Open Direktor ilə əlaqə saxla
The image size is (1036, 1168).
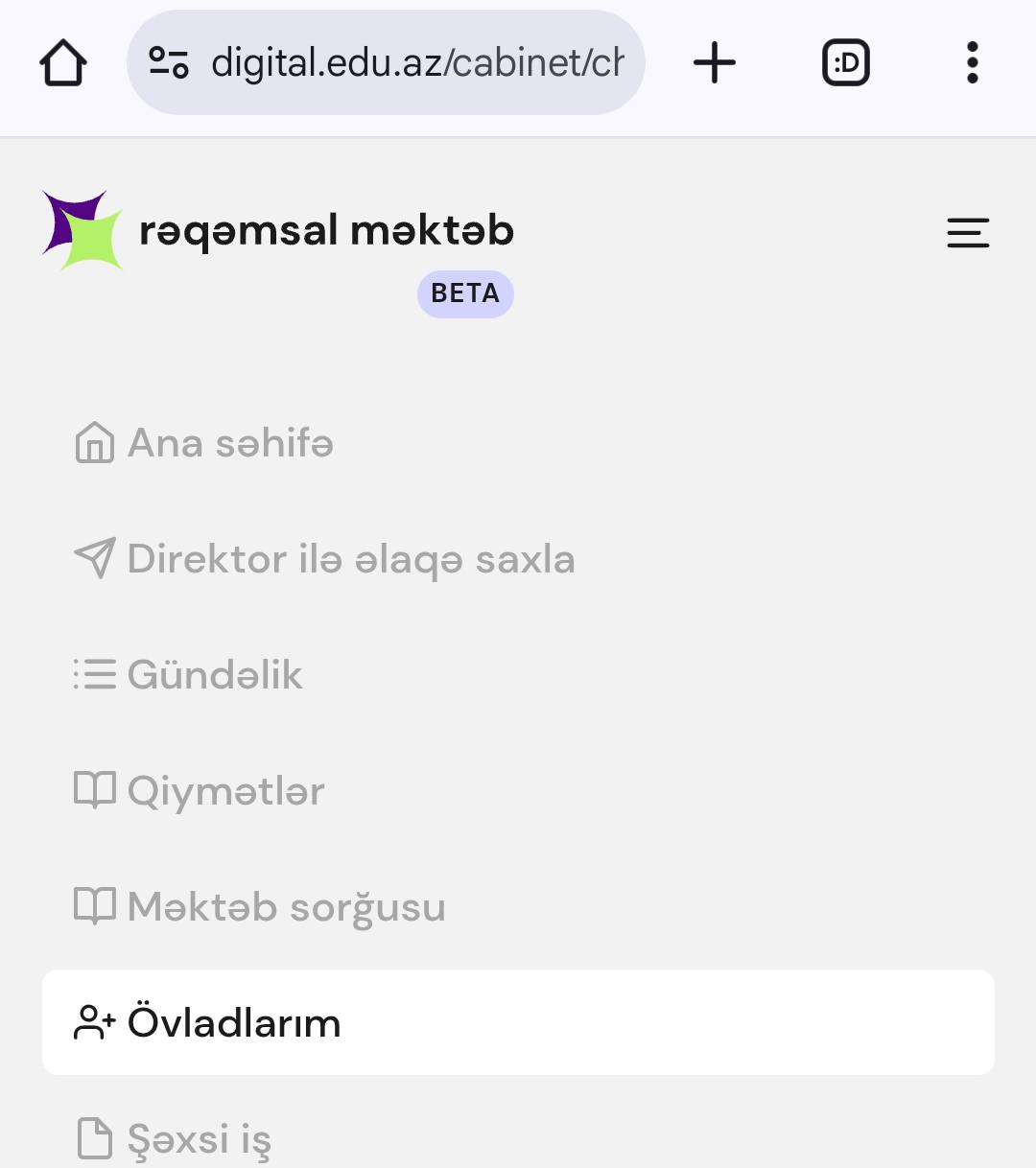click(351, 559)
